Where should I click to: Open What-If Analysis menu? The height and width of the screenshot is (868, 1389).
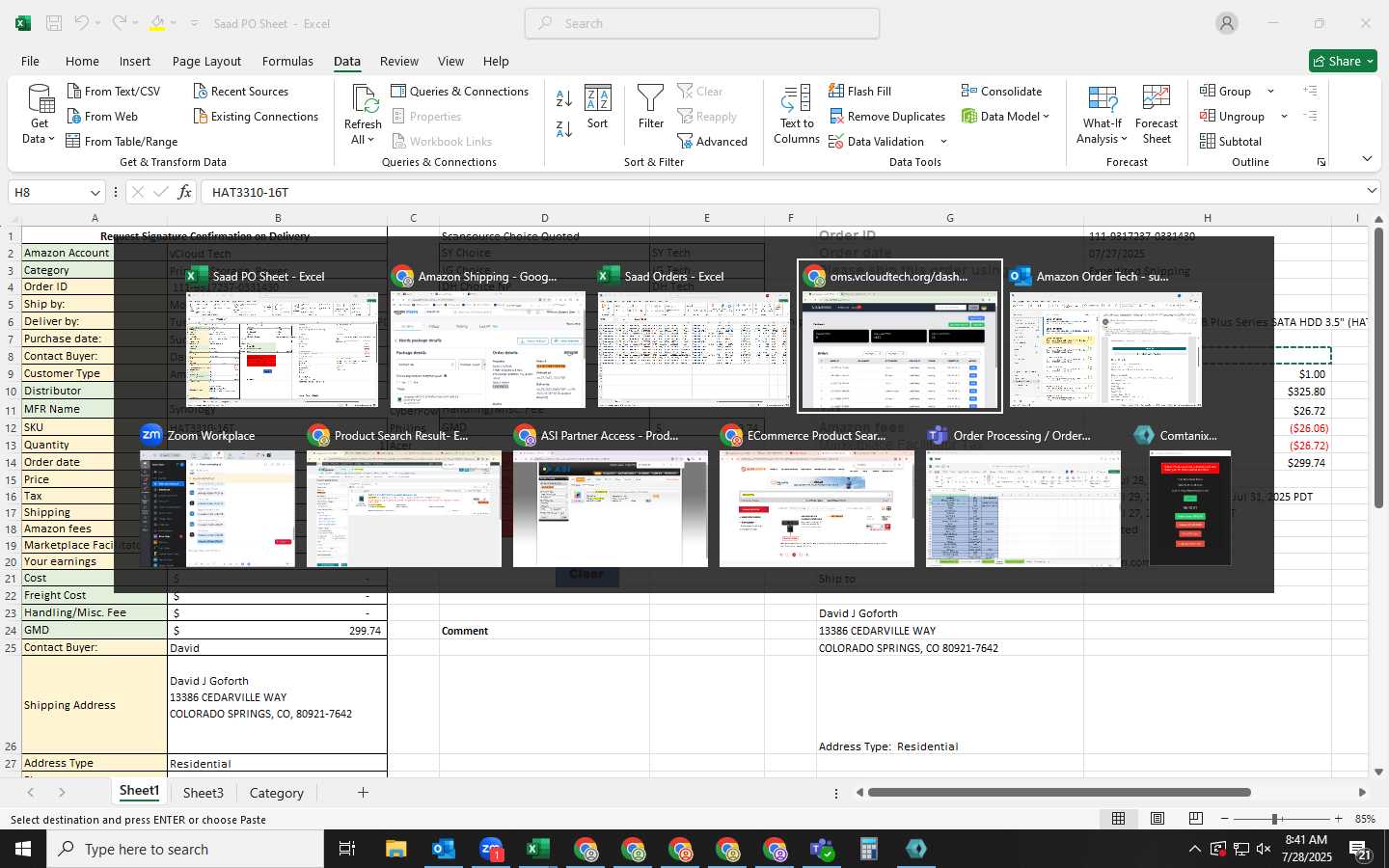(x=1102, y=115)
